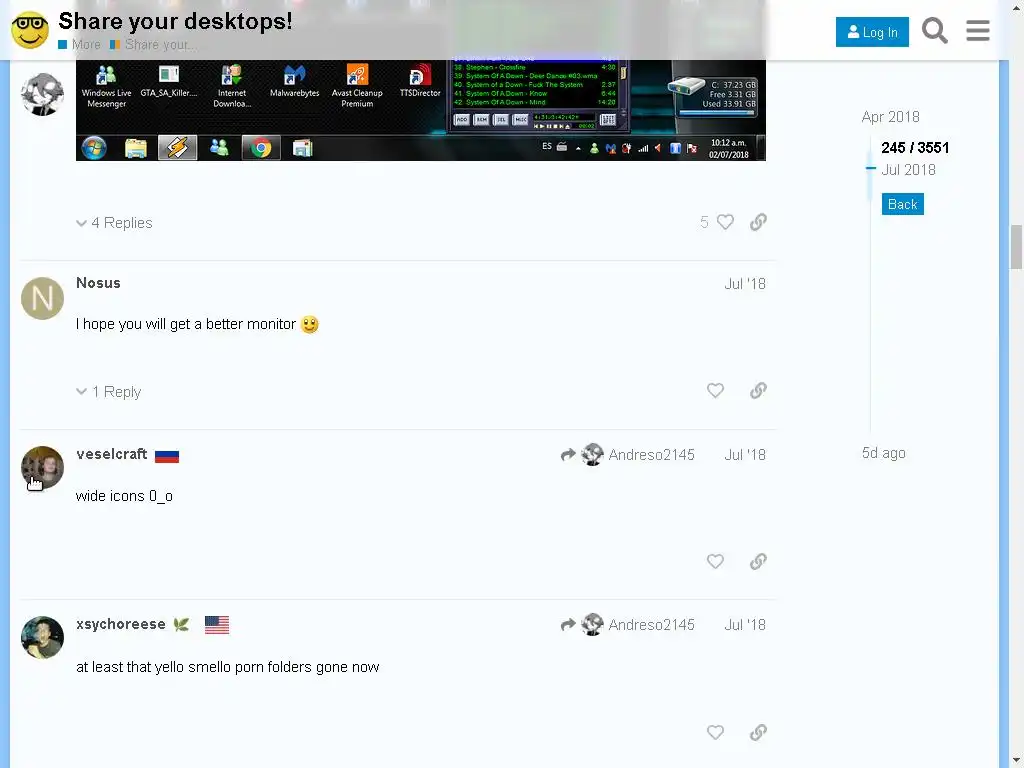1024x768 pixels.
Task: Click the Russian flag next to veselcraft
Action: tap(167, 456)
